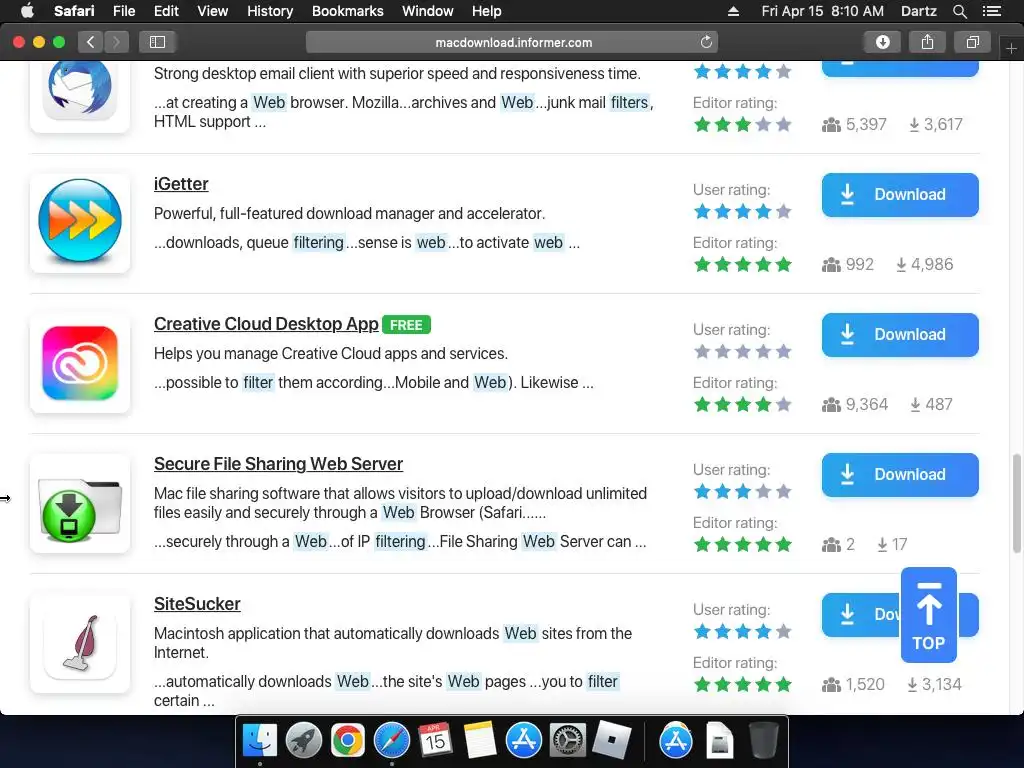Click Secure File Sharing Web Server icon
Viewport: 1024px width, 768px height.
point(80,503)
